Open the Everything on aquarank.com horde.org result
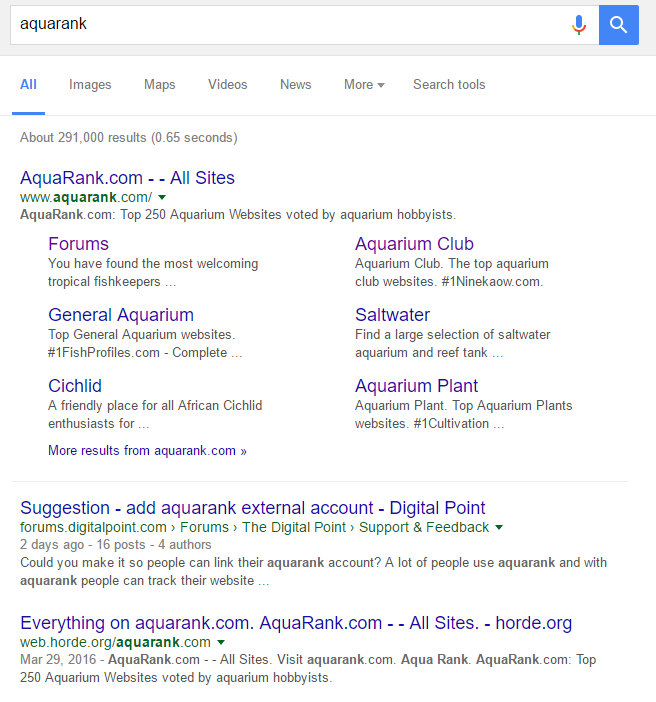This screenshot has height=702, width=656. [x=295, y=623]
